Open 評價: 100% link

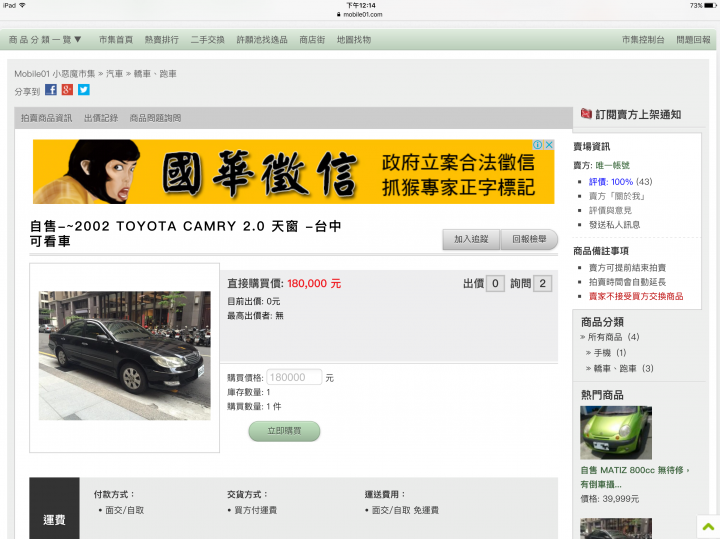tap(611, 182)
